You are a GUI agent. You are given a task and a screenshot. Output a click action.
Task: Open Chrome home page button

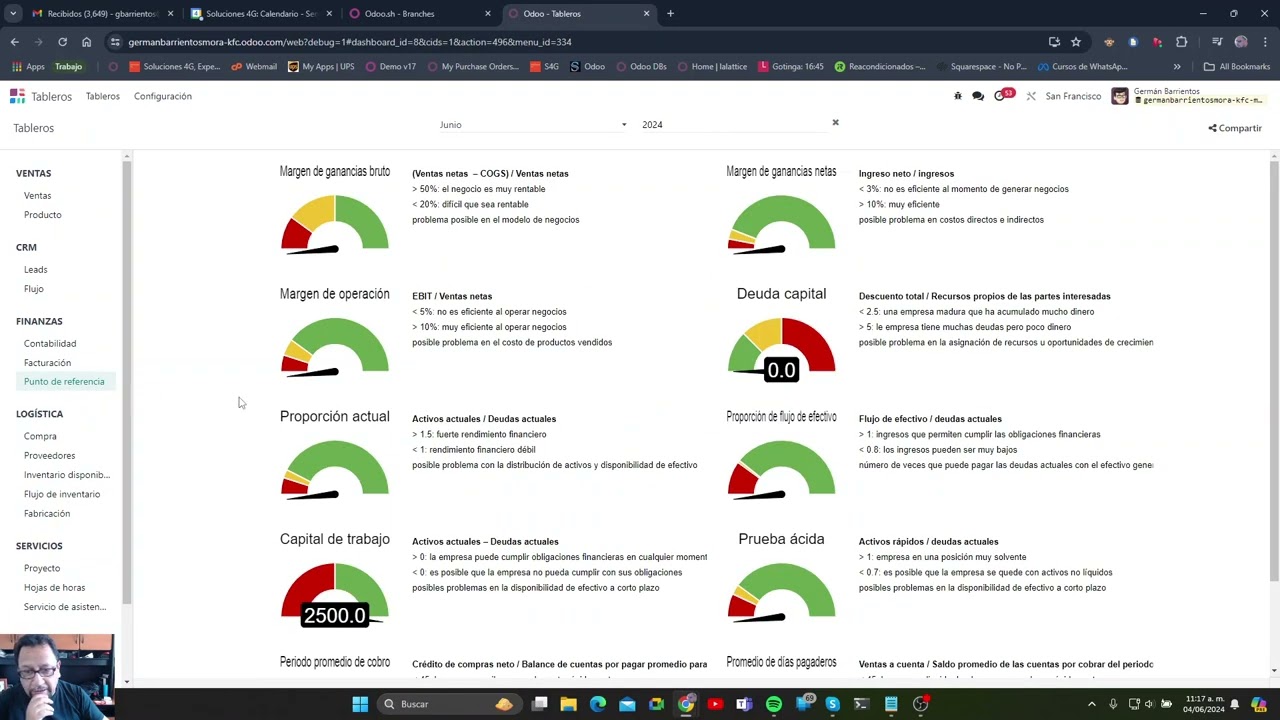(x=86, y=42)
